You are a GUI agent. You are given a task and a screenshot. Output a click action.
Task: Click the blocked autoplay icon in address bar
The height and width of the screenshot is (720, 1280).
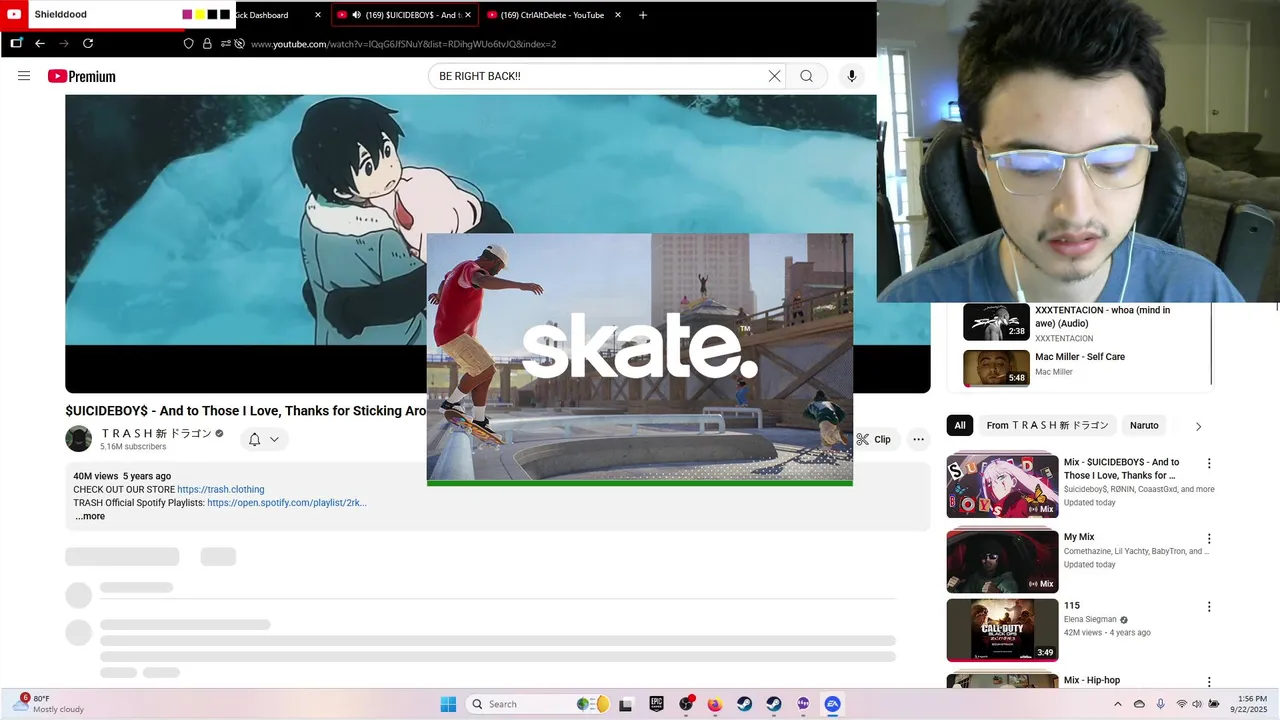[239, 43]
